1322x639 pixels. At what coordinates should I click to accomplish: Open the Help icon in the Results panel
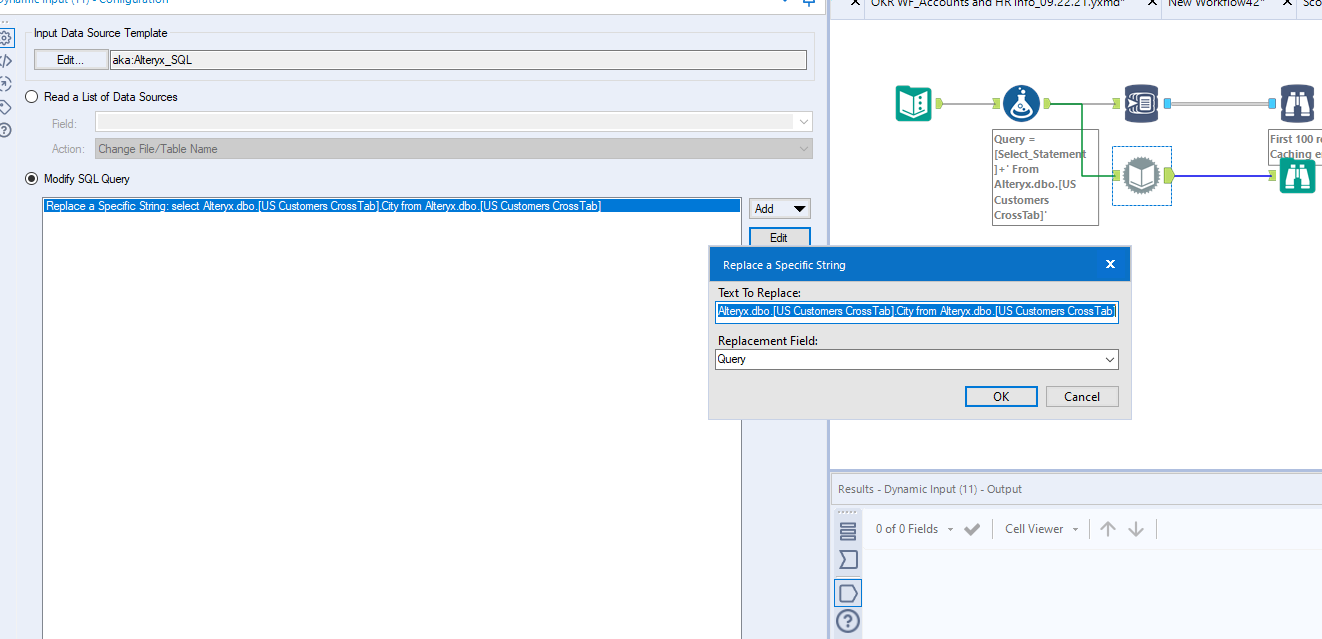[x=847, y=621]
